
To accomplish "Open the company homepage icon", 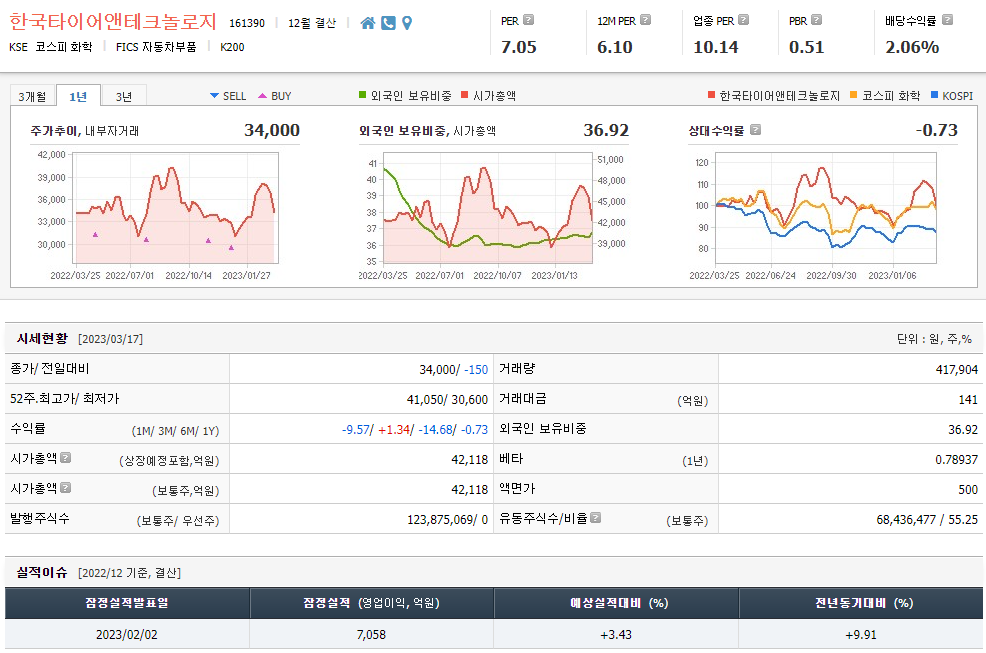I will point(368,23).
